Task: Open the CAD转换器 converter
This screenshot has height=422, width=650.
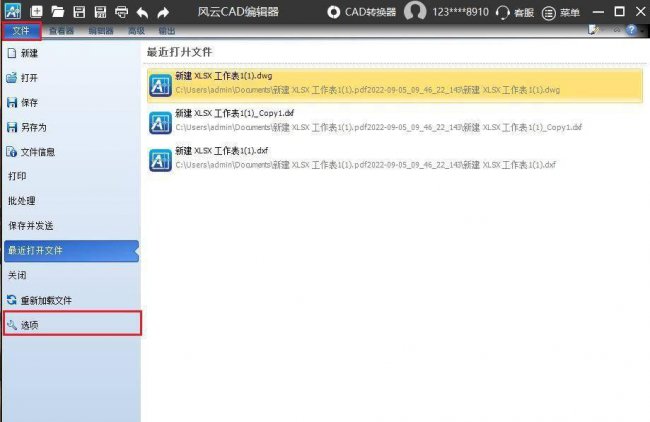Action: (x=361, y=12)
